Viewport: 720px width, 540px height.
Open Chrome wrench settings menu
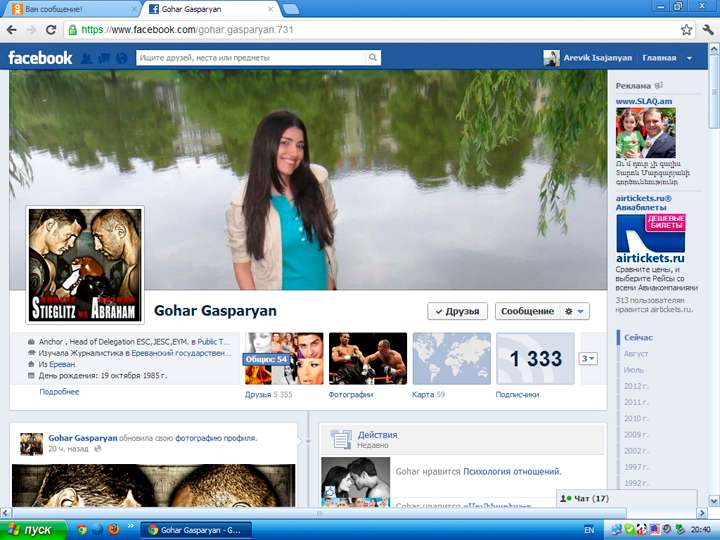(x=706, y=30)
